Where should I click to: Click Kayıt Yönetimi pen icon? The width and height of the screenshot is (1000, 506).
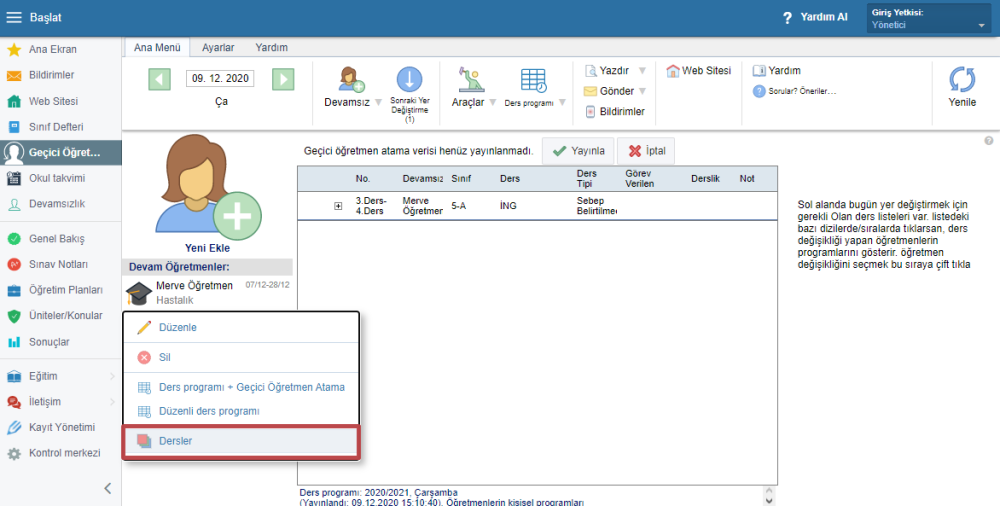[13, 428]
